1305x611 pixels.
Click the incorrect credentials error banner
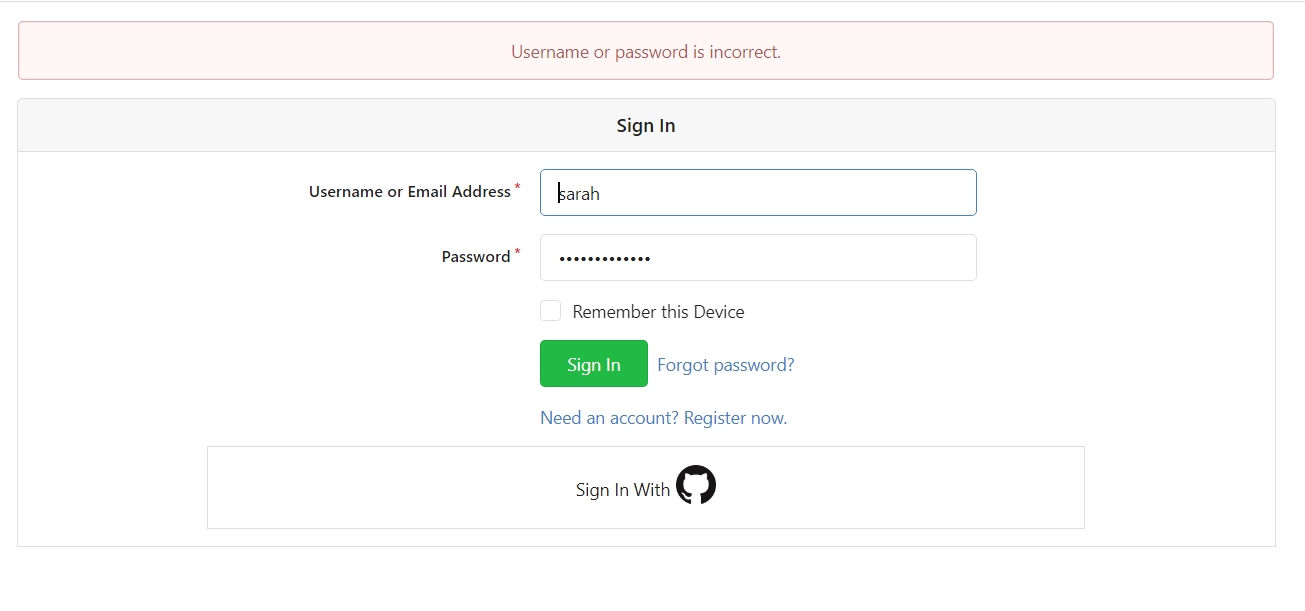[x=645, y=51]
